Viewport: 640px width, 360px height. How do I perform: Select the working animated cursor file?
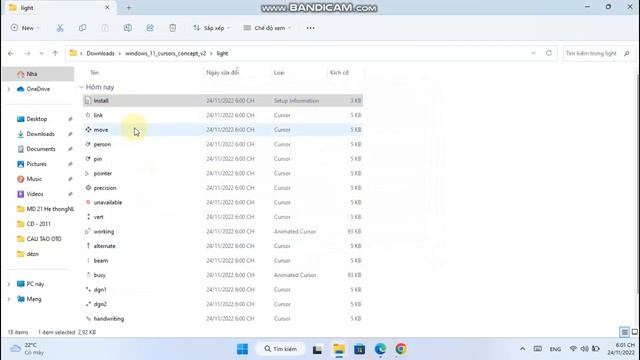[223, 231]
